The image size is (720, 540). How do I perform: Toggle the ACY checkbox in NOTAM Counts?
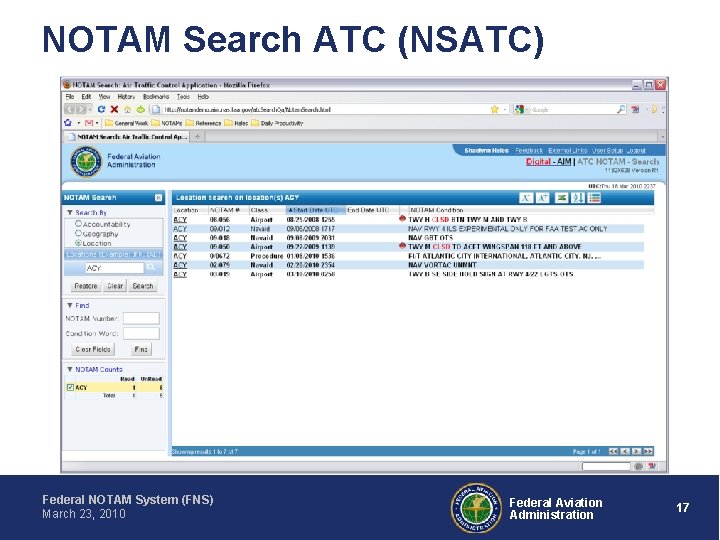click(70, 388)
